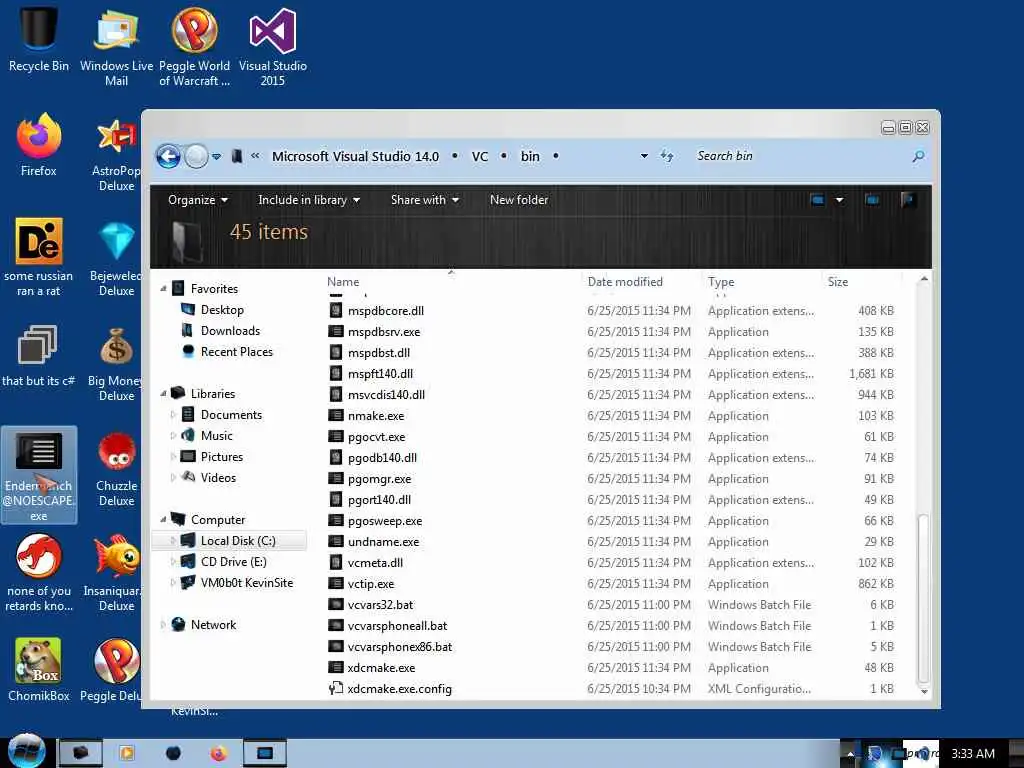Select the 'that but its c#' desktop icon
The width and height of the screenshot is (1024, 768).
(x=39, y=357)
